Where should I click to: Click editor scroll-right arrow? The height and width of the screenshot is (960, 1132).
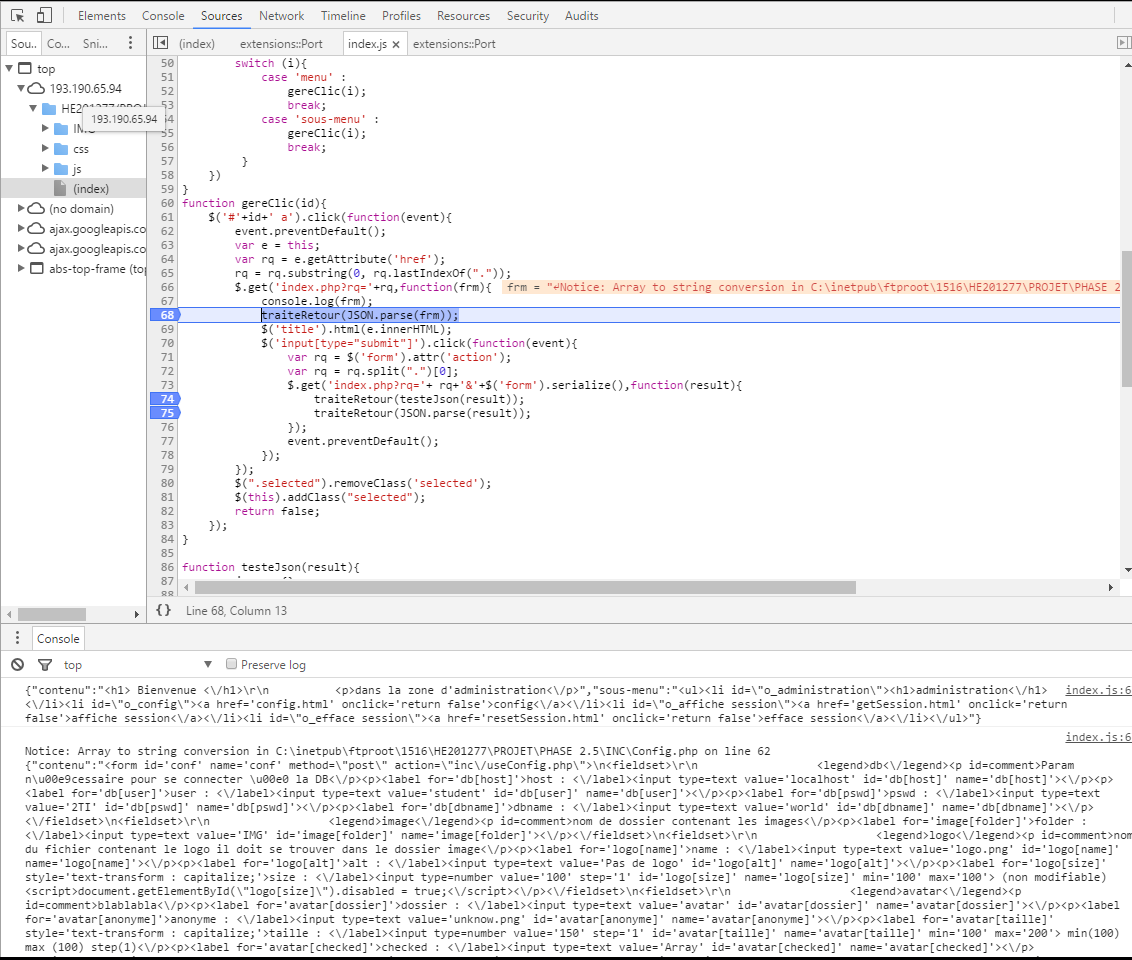click(x=1110, y=588)
